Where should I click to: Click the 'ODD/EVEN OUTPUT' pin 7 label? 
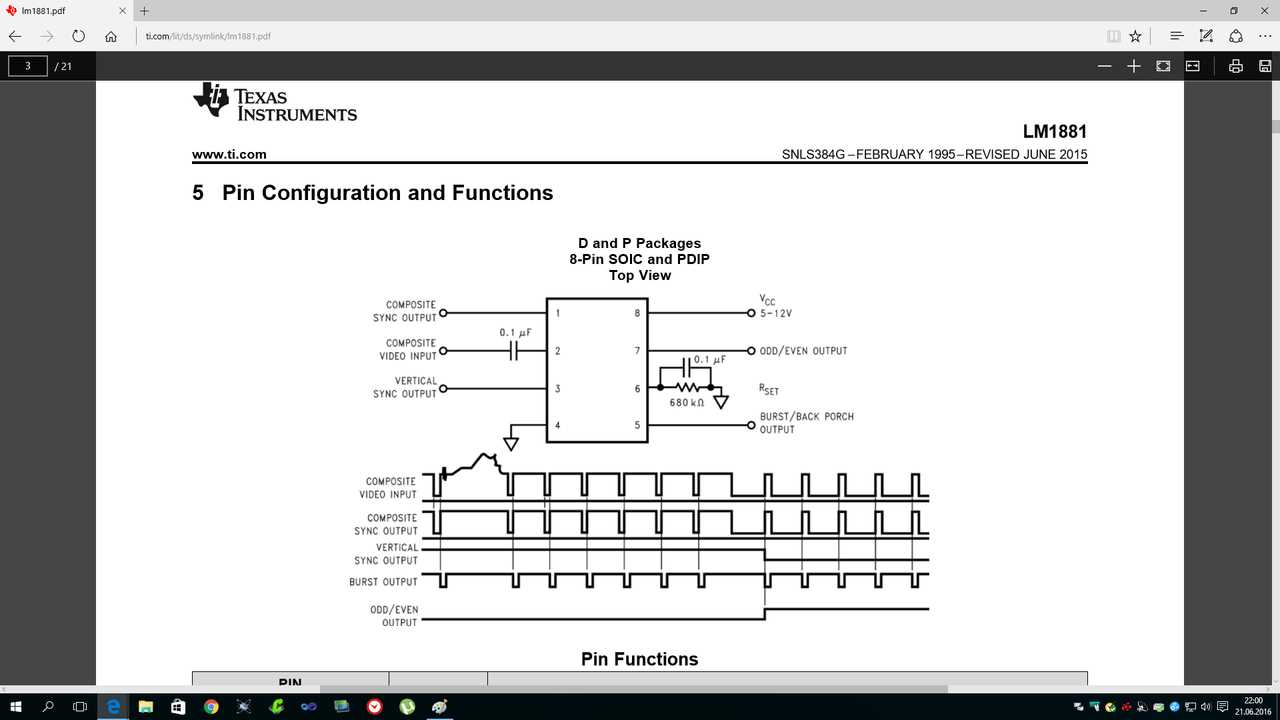tap(803, 351)
